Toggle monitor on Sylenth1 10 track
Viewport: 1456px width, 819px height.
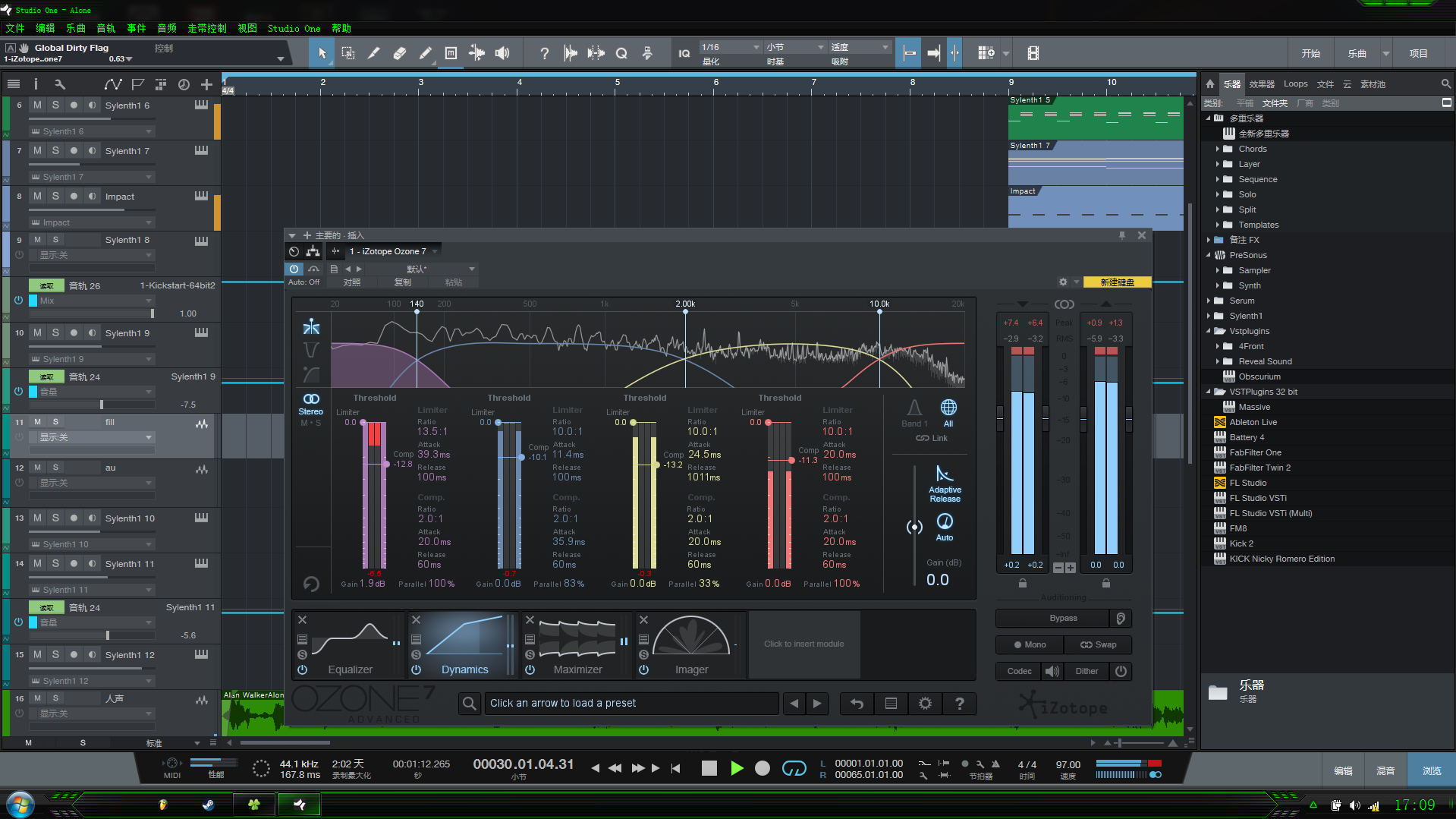pos(92,518)
